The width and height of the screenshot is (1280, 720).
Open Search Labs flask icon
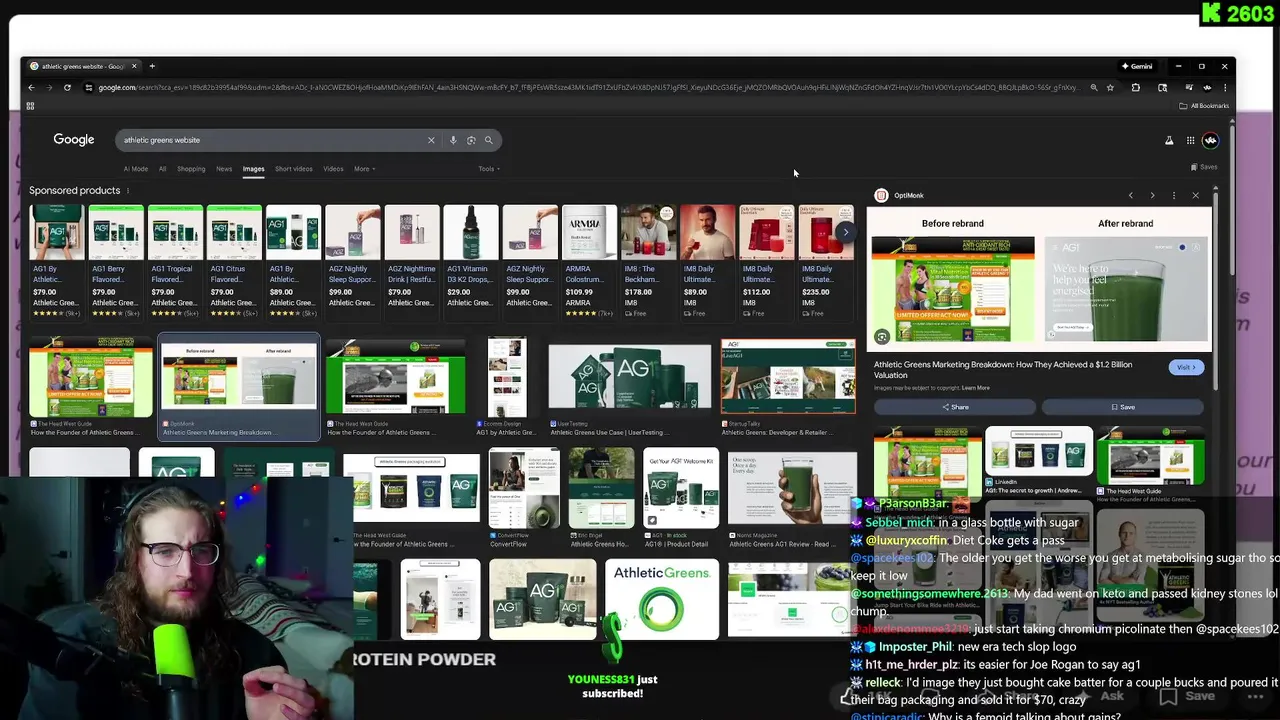pos(1169,140)
